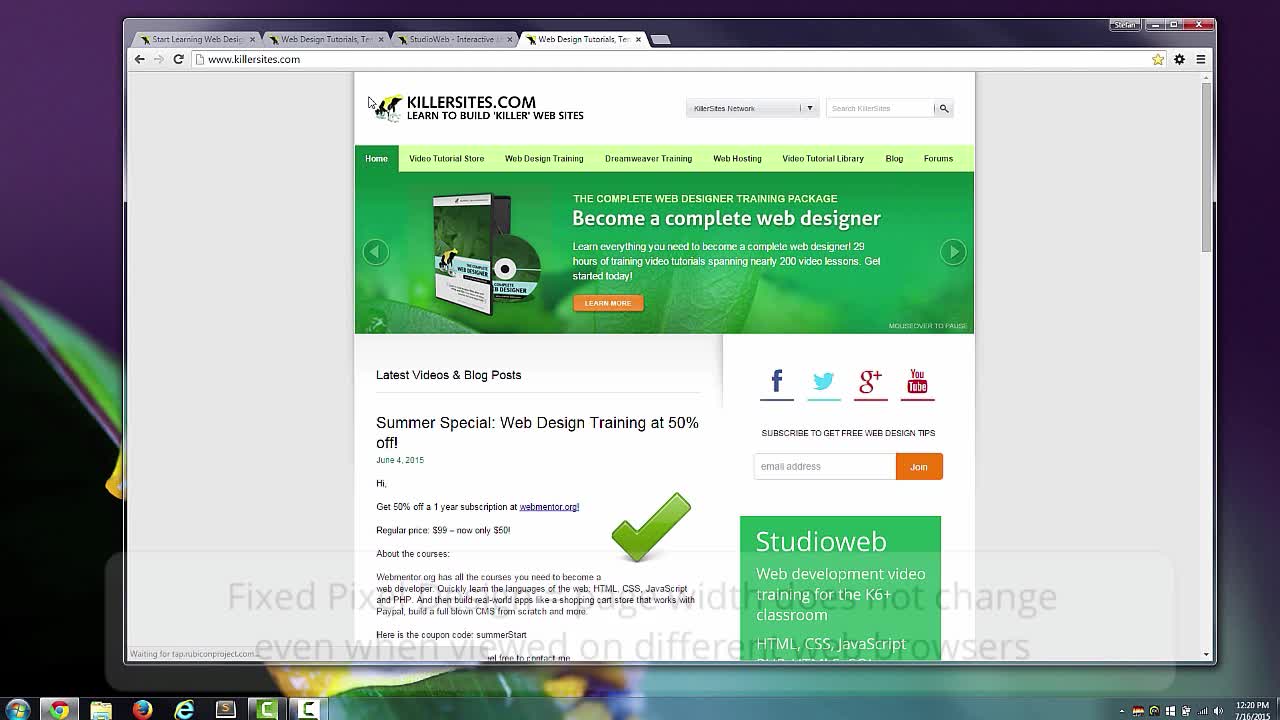Screen dimensions: 1280x720
Task: Follow the webmentor.org link
Action: (x=549, y=507)
